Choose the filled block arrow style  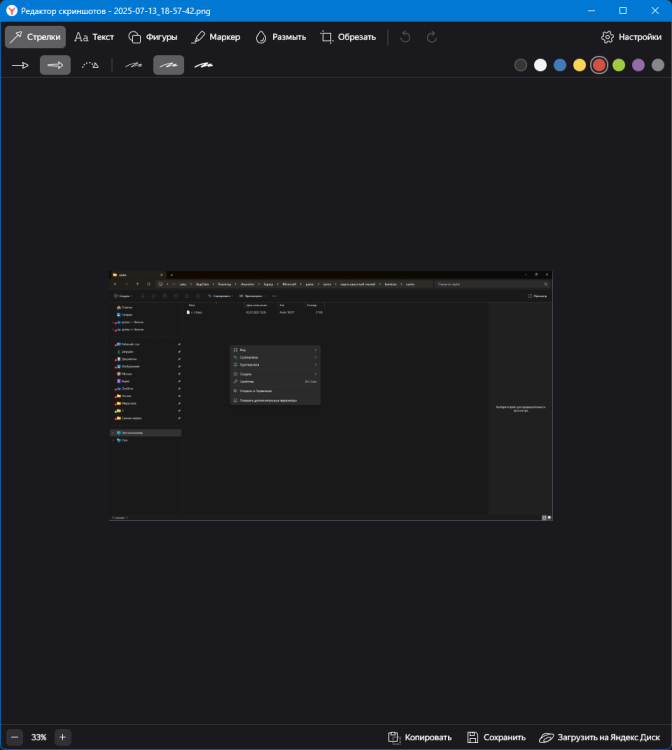tap(55, 65)
